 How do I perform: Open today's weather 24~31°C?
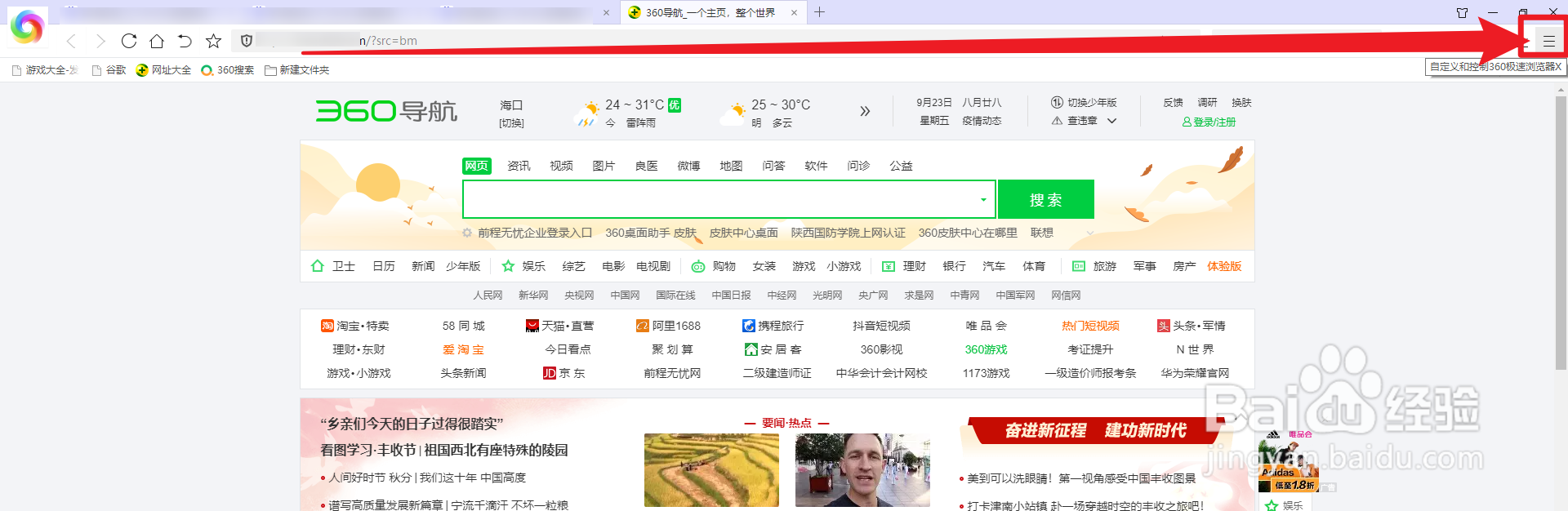627,113
